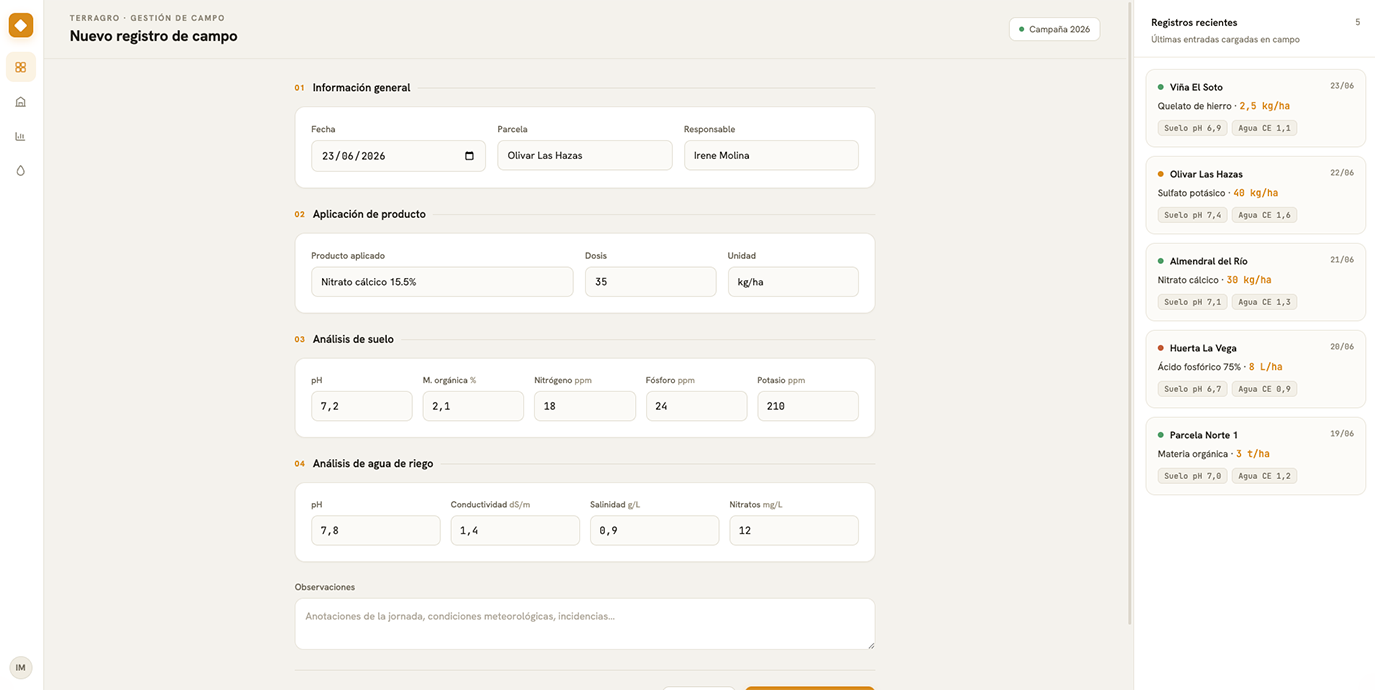Viewport: 1375px width, 690px height.
Task: Click the Campaña 2026 button
Action: coord(1054,29)
